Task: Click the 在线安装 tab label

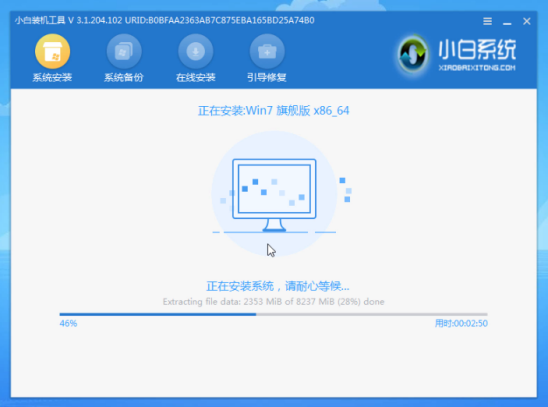Action: click(x=195, y=78)
